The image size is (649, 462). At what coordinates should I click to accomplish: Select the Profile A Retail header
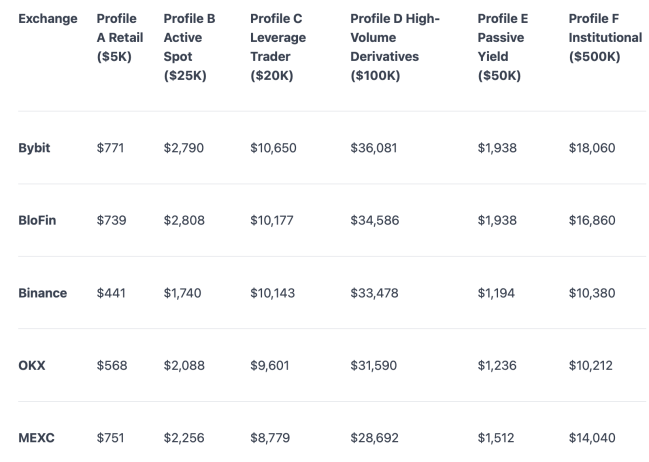[120, 37]
